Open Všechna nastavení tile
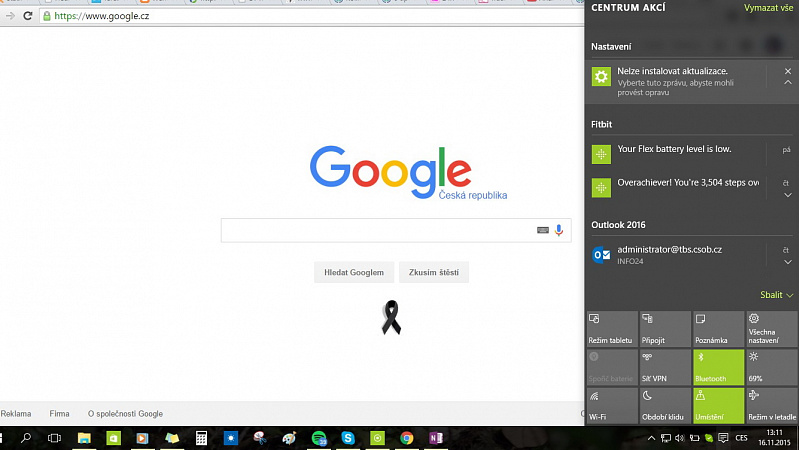Screen dimensions: 799x450 (772, 329)
